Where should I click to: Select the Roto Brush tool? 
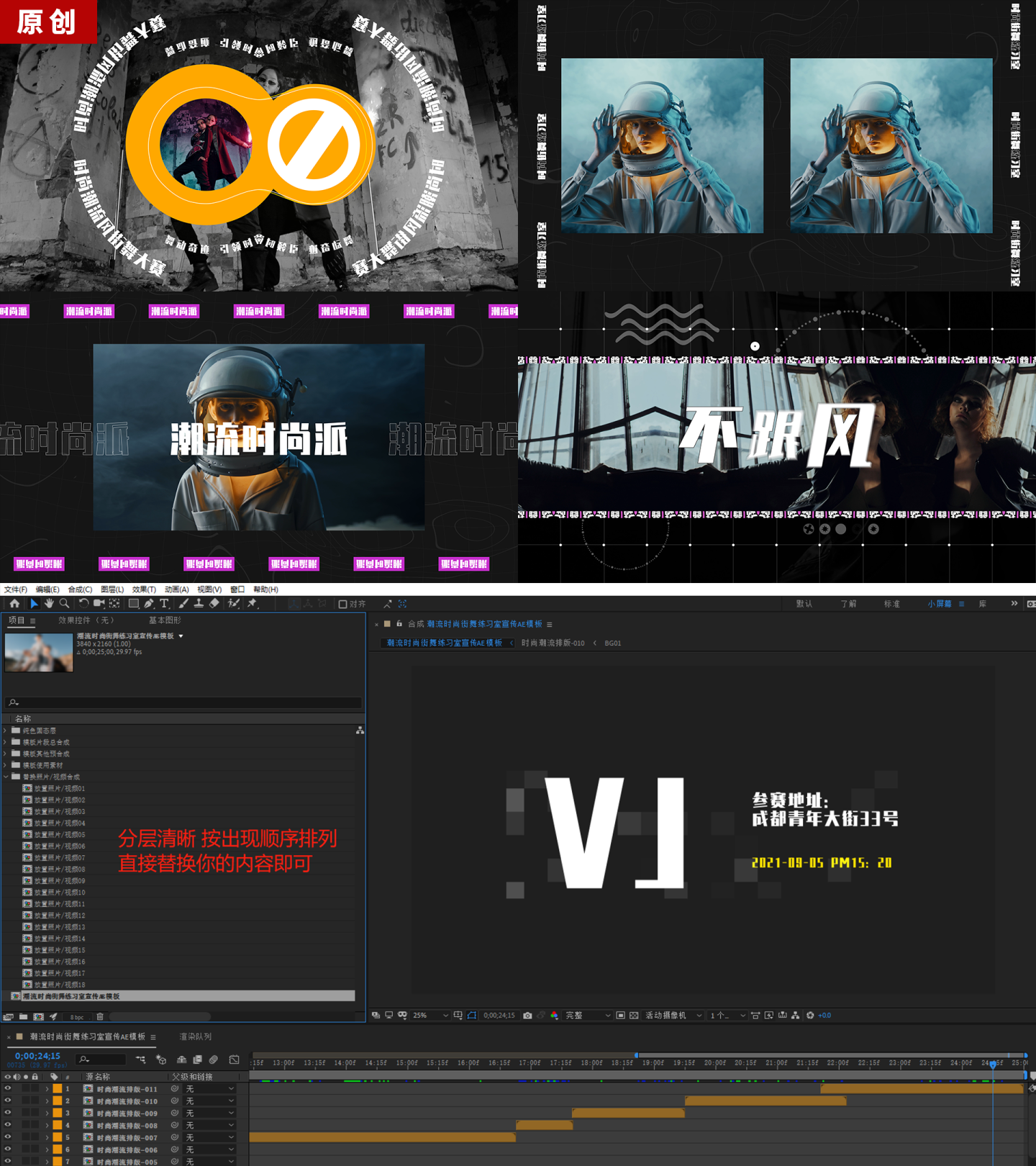point(233,604)
